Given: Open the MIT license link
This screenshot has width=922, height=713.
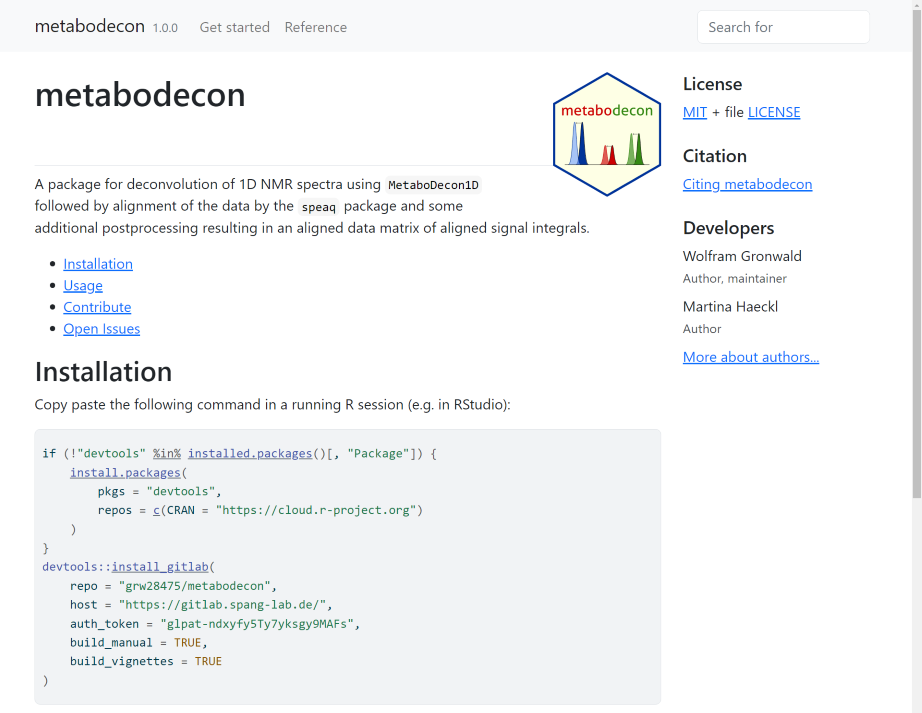Looking at the screenshot, I should click(694, 112).
